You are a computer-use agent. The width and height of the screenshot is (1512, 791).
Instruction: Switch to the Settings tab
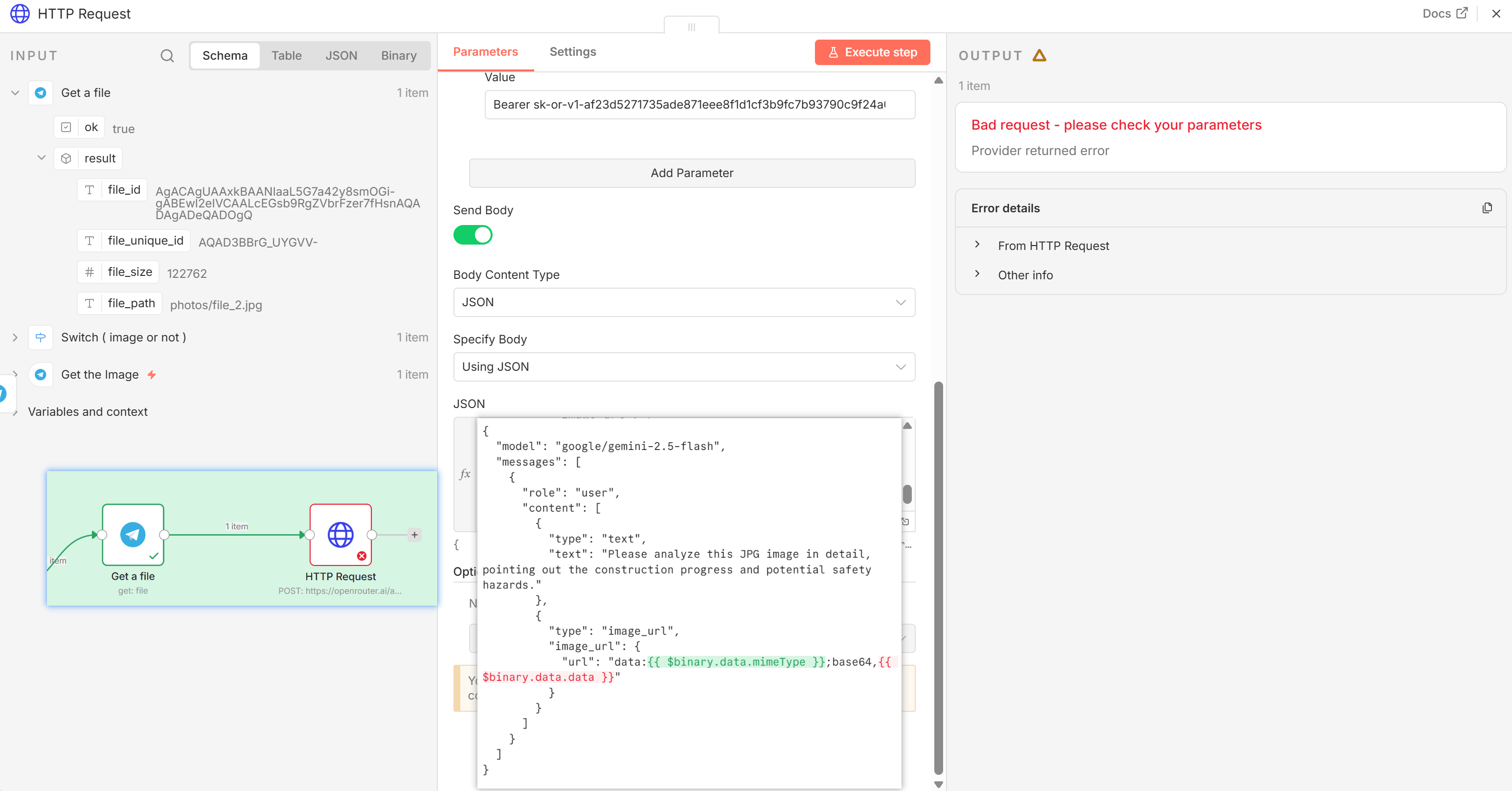click(572, 52)
